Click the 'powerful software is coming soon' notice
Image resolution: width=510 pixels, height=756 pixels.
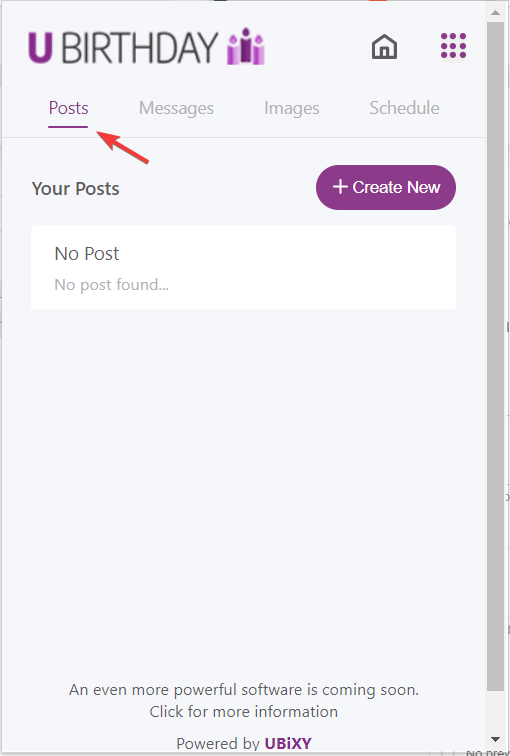[243, 690]
